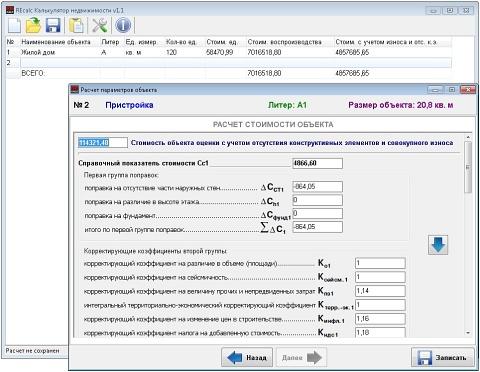The height and width of the screenshot is (372, 480).
Task: Open settings with wrench and screwdriver icon
Action: [x=99, y=26]
